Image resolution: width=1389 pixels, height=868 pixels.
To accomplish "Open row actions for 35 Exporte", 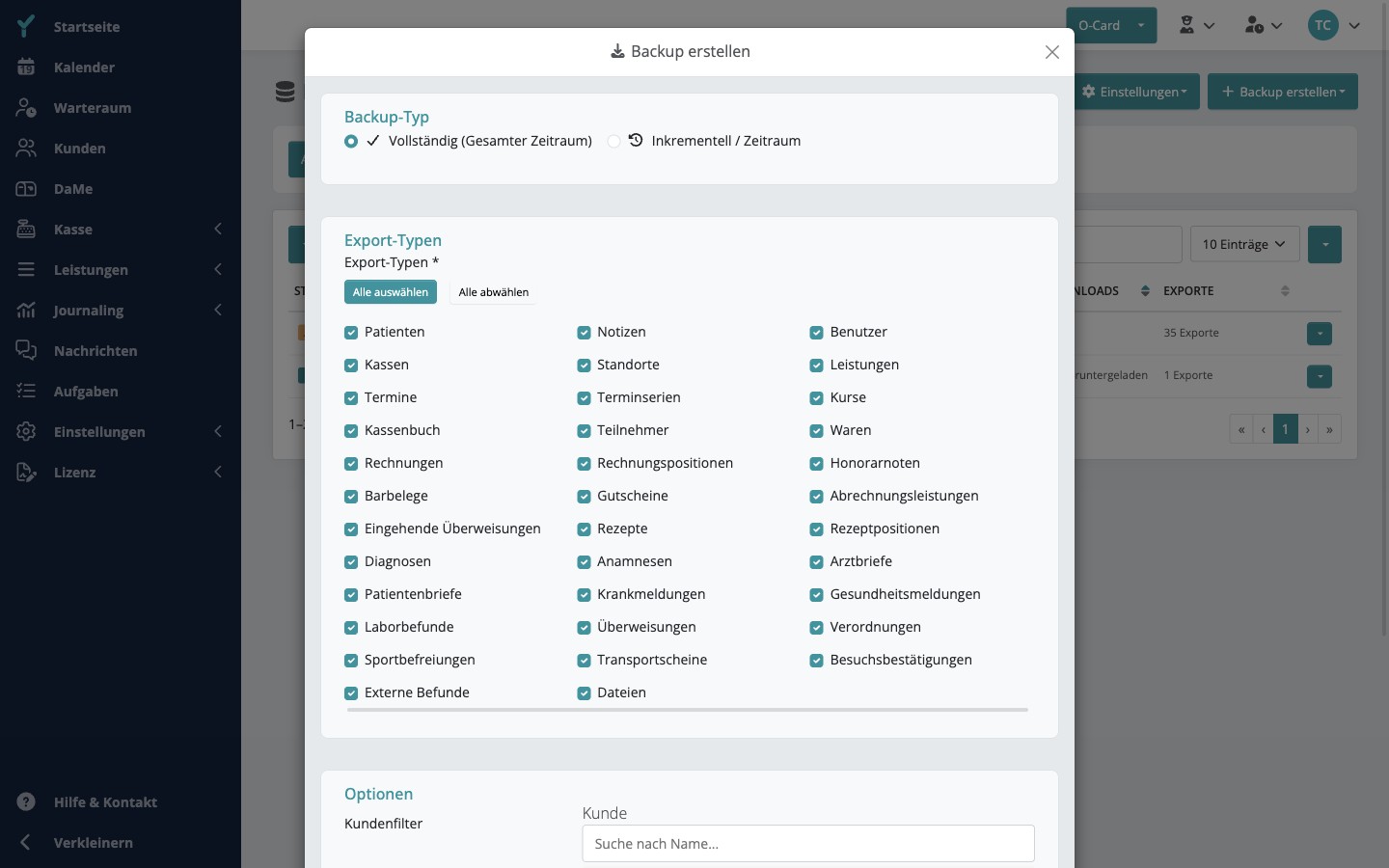I will 1320,334.
